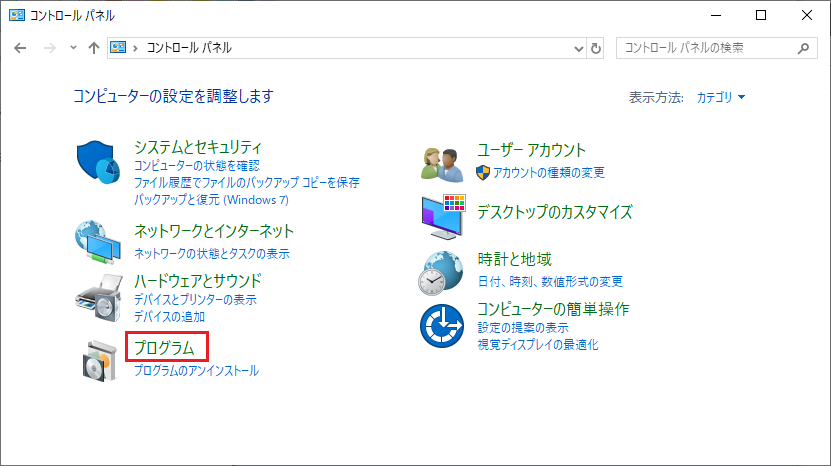Click 視覚ディスプレイの最適化 link
Viewport: 831px width, 466px height.
pyautogui.click(x=538, y=345)
